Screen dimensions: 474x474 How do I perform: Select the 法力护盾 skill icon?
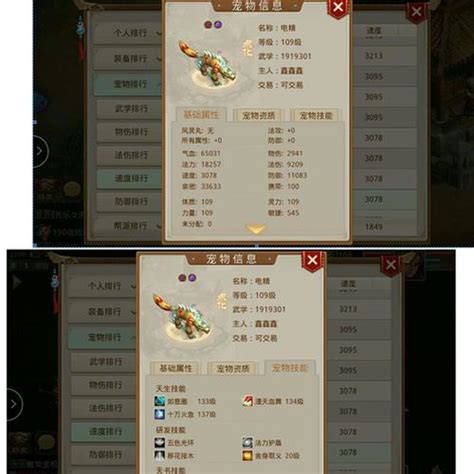click(x=247, y=443)
